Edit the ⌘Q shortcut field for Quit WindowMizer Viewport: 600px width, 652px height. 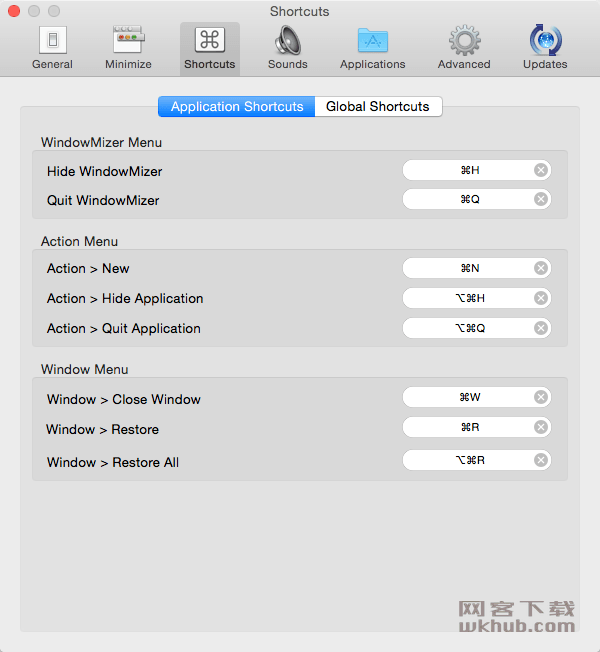point(477,199)
